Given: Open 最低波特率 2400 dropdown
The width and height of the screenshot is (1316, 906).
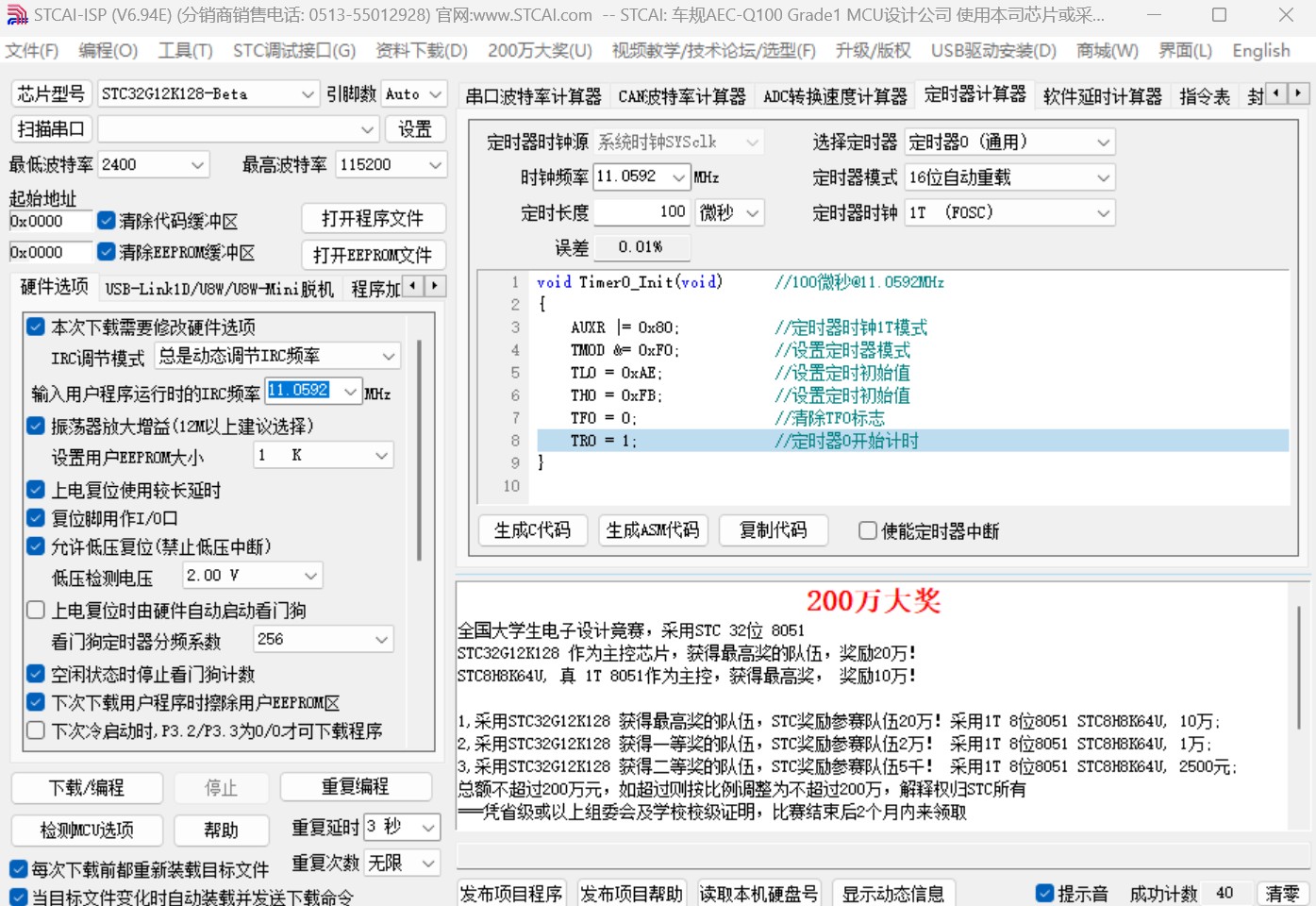Looking at the screenshot, I should click(153, 164).
